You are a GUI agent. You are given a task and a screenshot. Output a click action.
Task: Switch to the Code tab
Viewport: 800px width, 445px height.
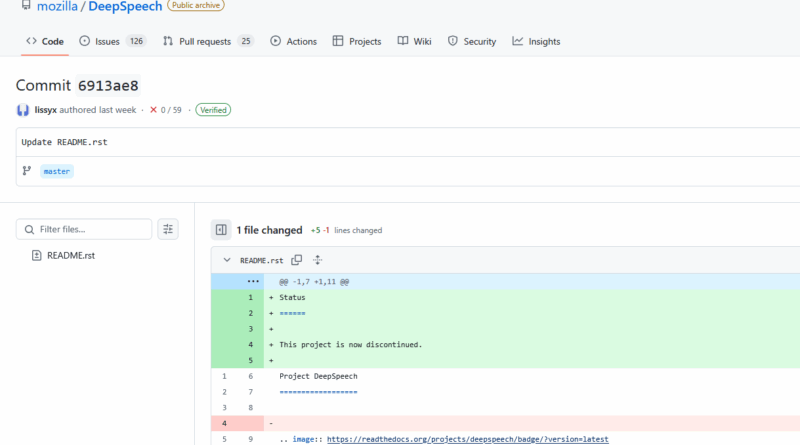[45, 41]
